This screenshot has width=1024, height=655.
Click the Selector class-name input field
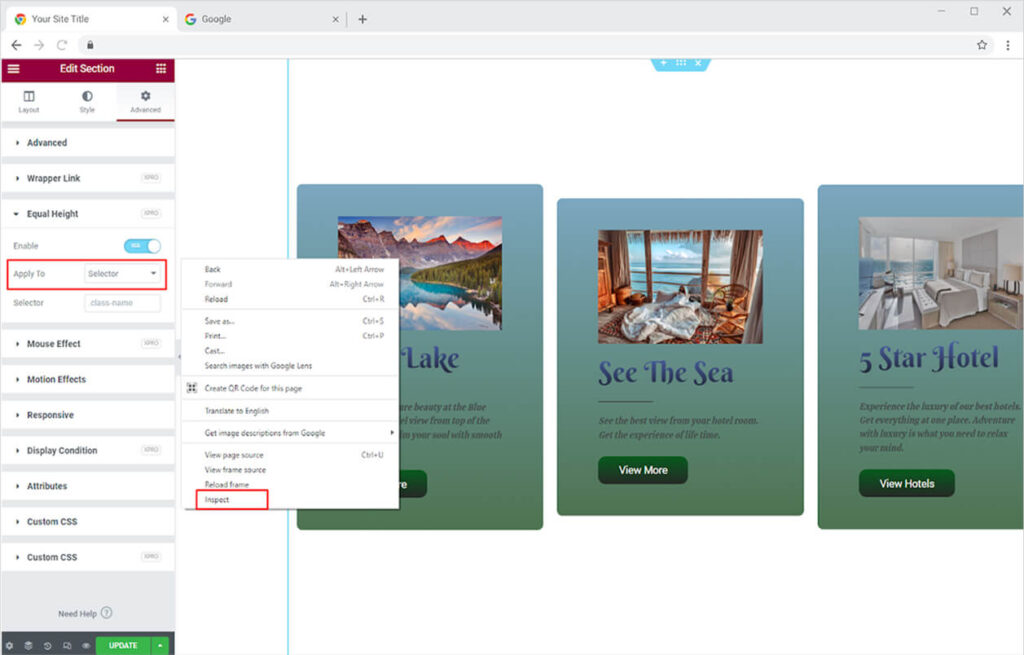pyautogui.click(x=122, y=303)
